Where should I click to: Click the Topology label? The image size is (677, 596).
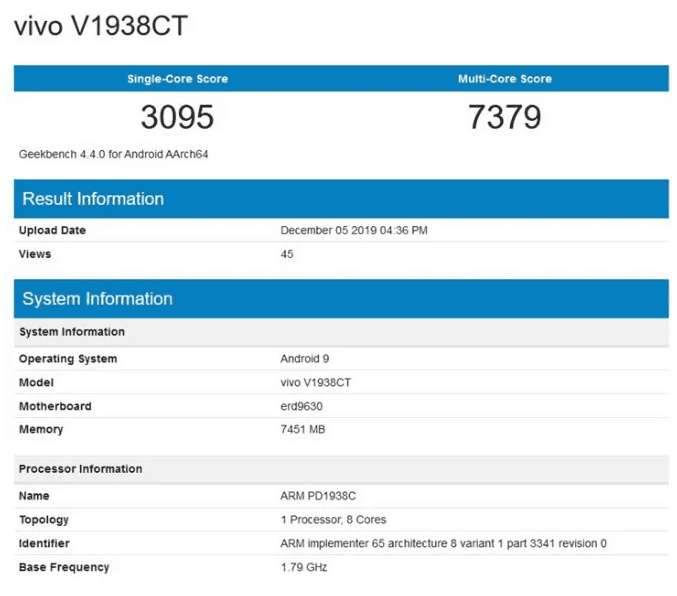(x=44, y=520)
